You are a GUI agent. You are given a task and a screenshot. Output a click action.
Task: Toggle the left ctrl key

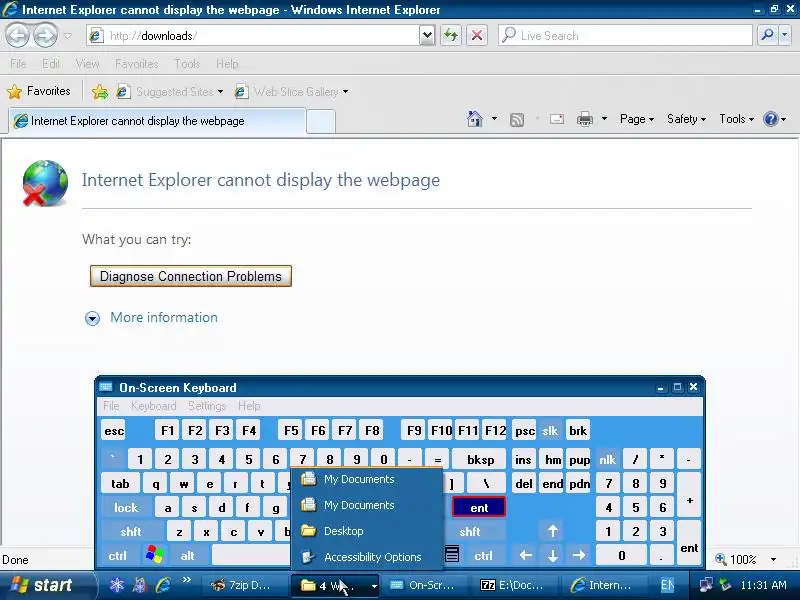[117, 555]
